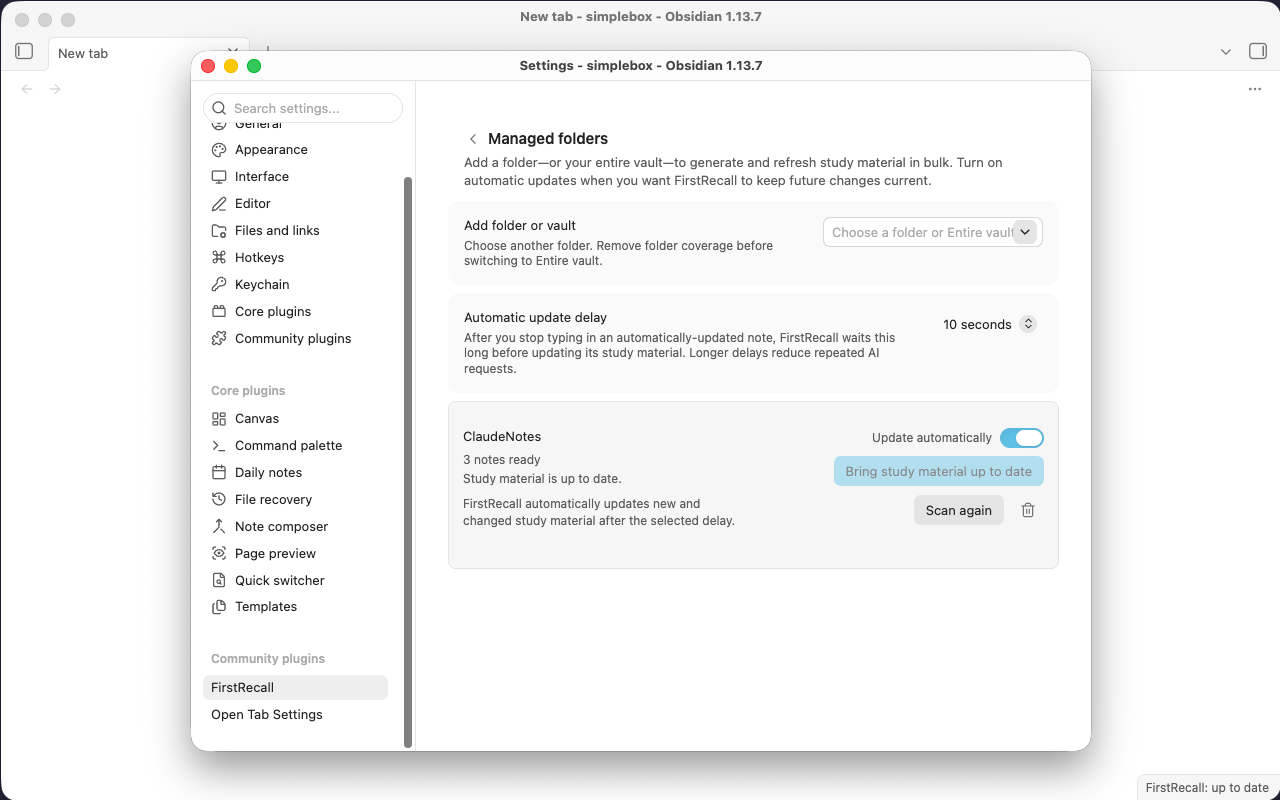
Task: Click the Managed folders heading
Action: 548,139
